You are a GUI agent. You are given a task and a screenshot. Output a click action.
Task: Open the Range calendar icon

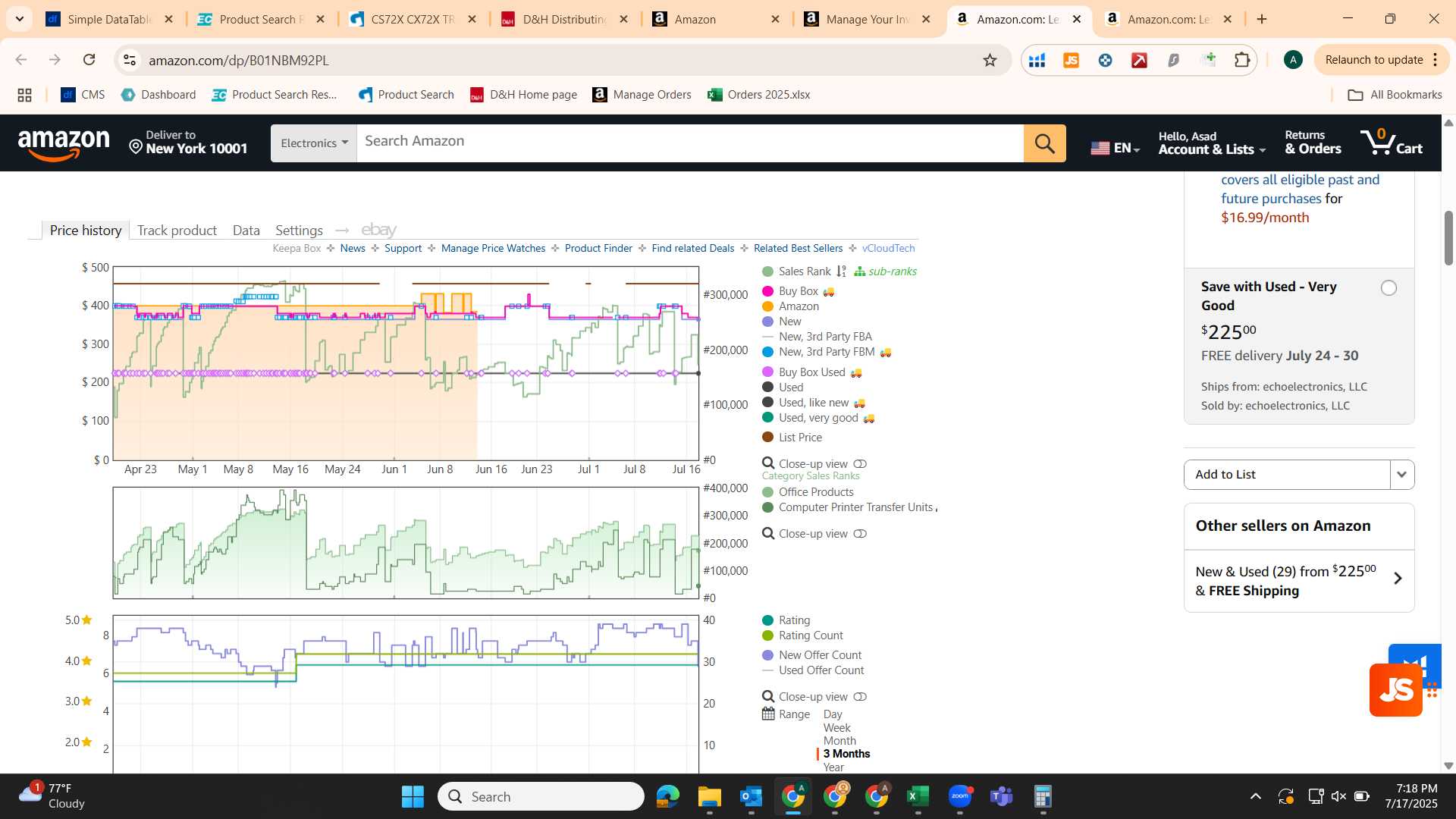(x=768, y=714)
